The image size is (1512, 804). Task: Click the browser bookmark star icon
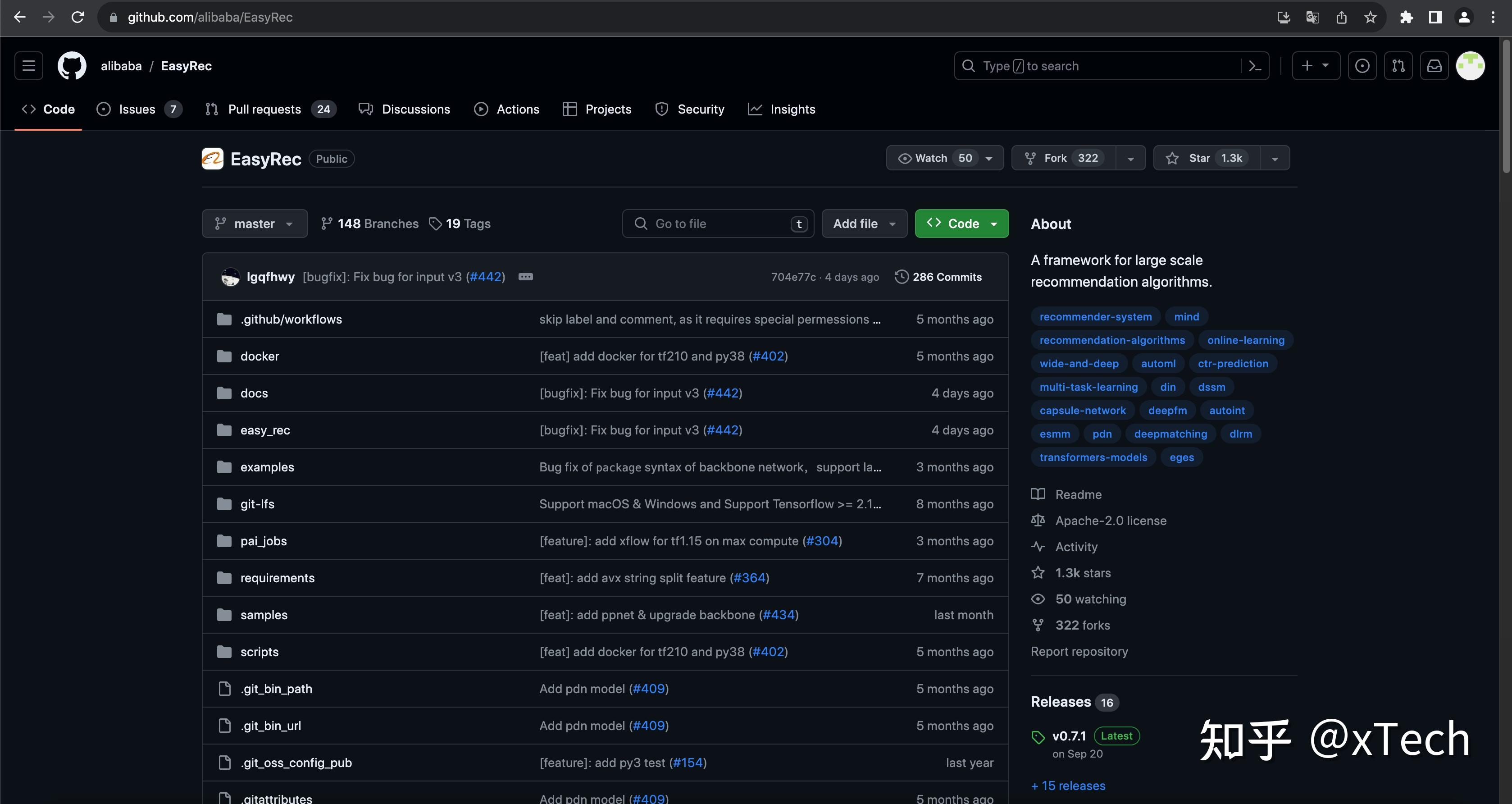pyautogui.click(x=1370, y=17)
